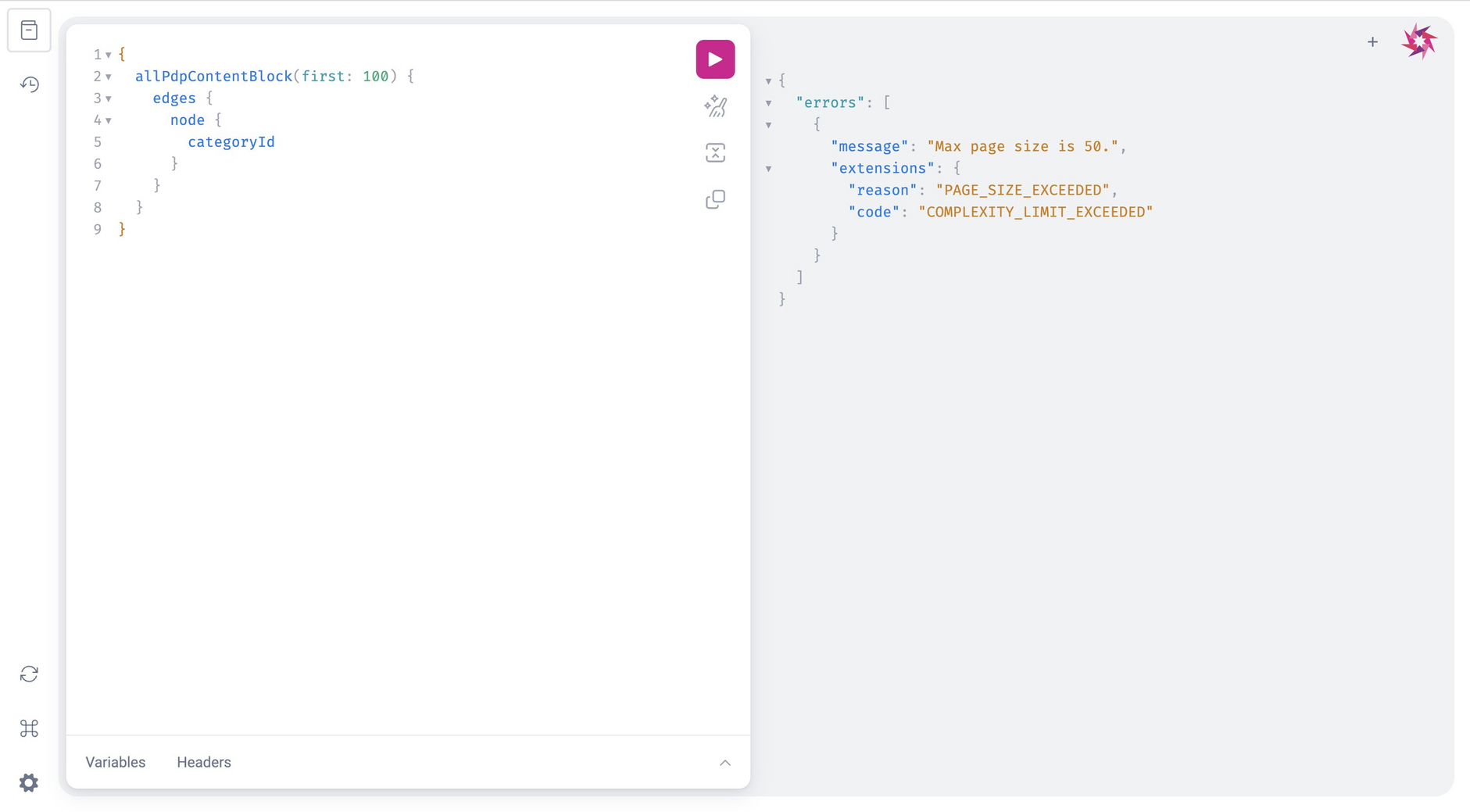
Task: Click the GraphiQL pink star logo
Action: tap(1419, 41)
